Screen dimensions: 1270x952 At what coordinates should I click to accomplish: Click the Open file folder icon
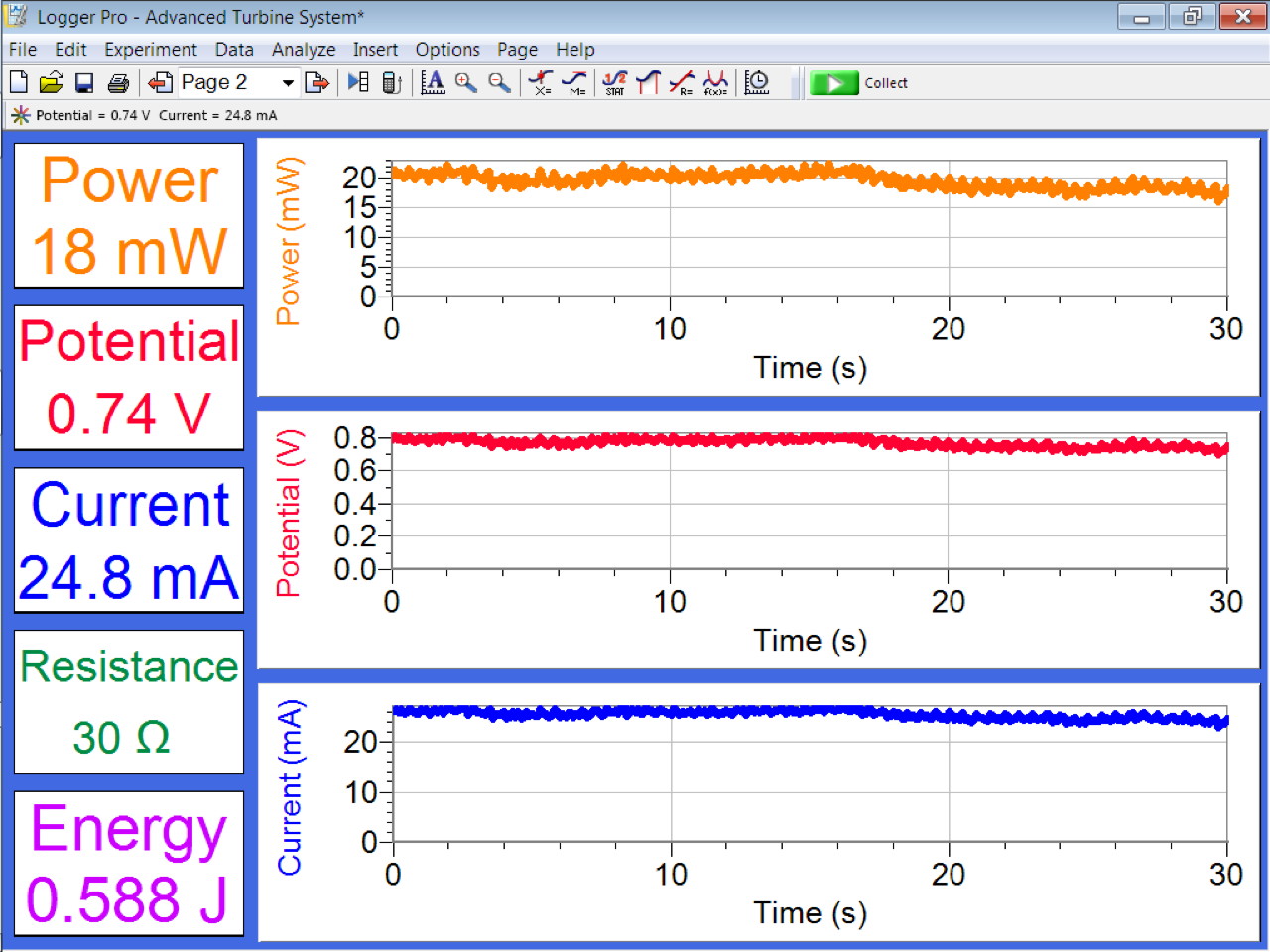click(52, 83)
